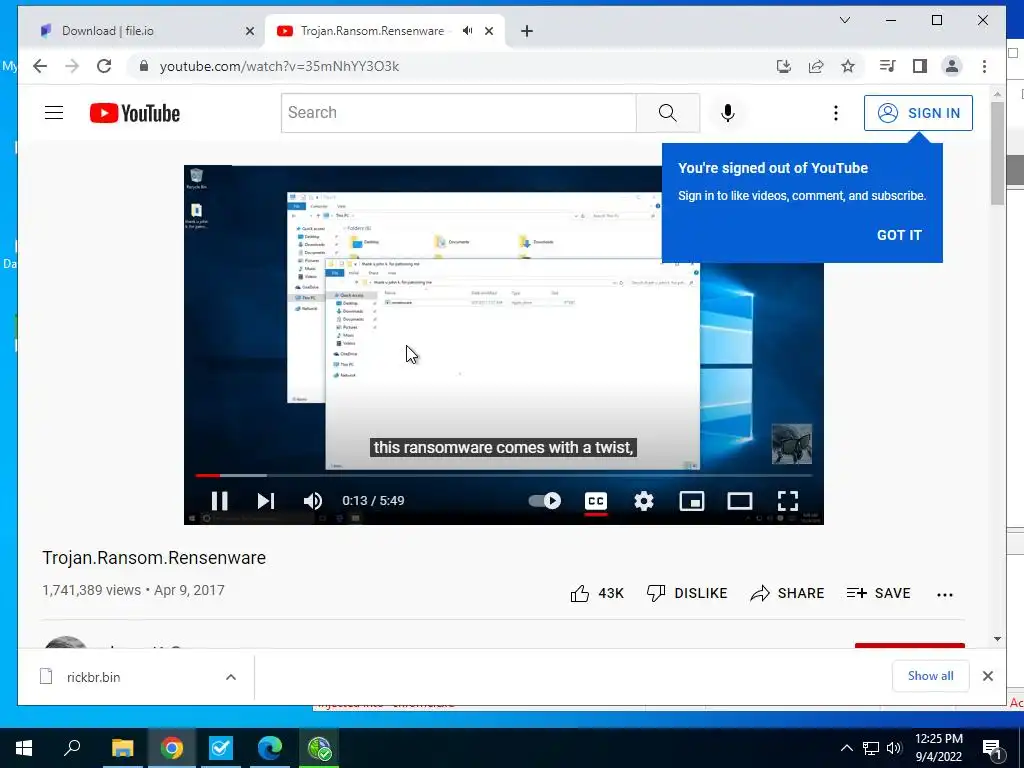1024x768 pixels.
Task: Mute the video volume speaker icon
Action: point(313,501)
